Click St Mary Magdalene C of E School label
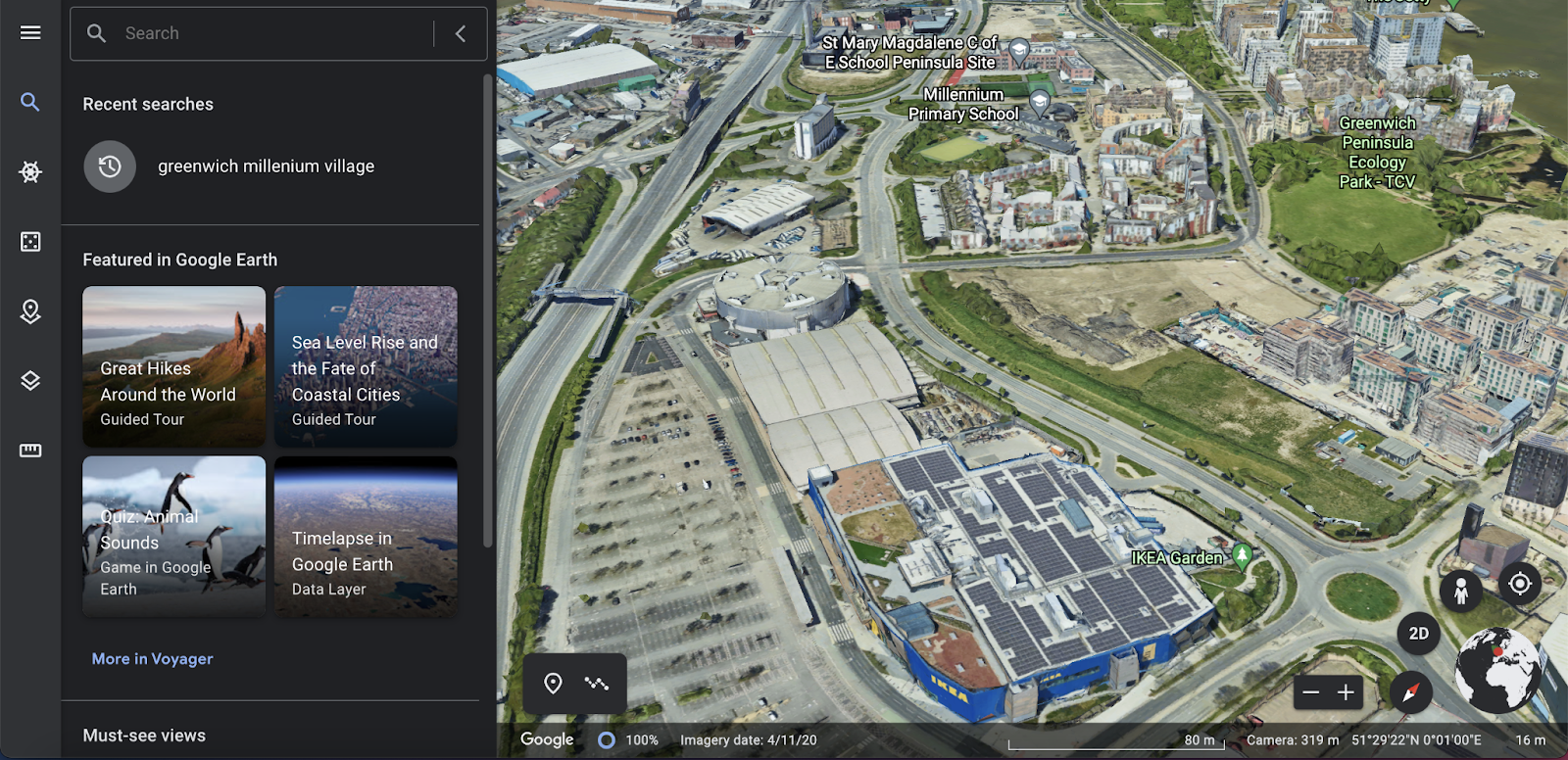 pos(909,52)
